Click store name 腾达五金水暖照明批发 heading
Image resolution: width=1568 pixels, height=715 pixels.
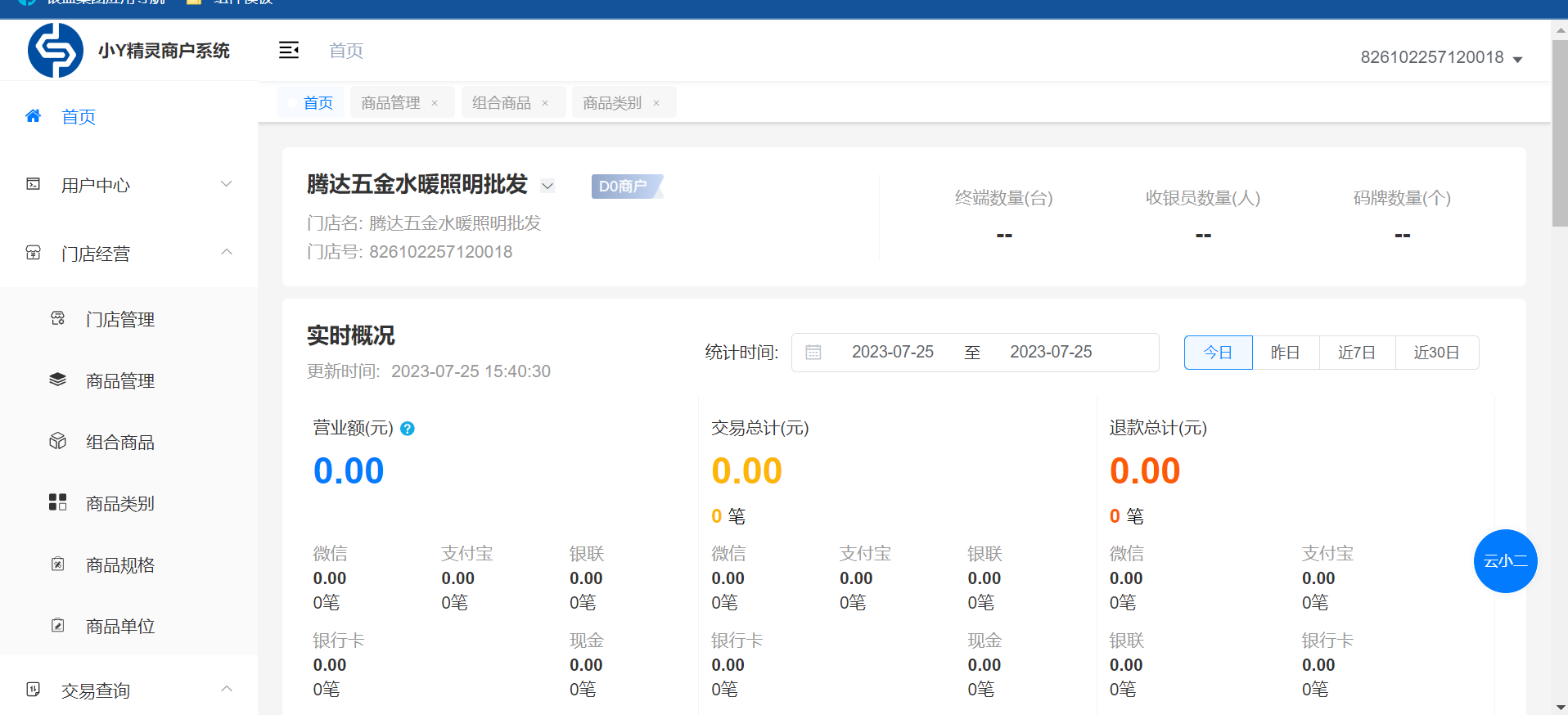417,184
